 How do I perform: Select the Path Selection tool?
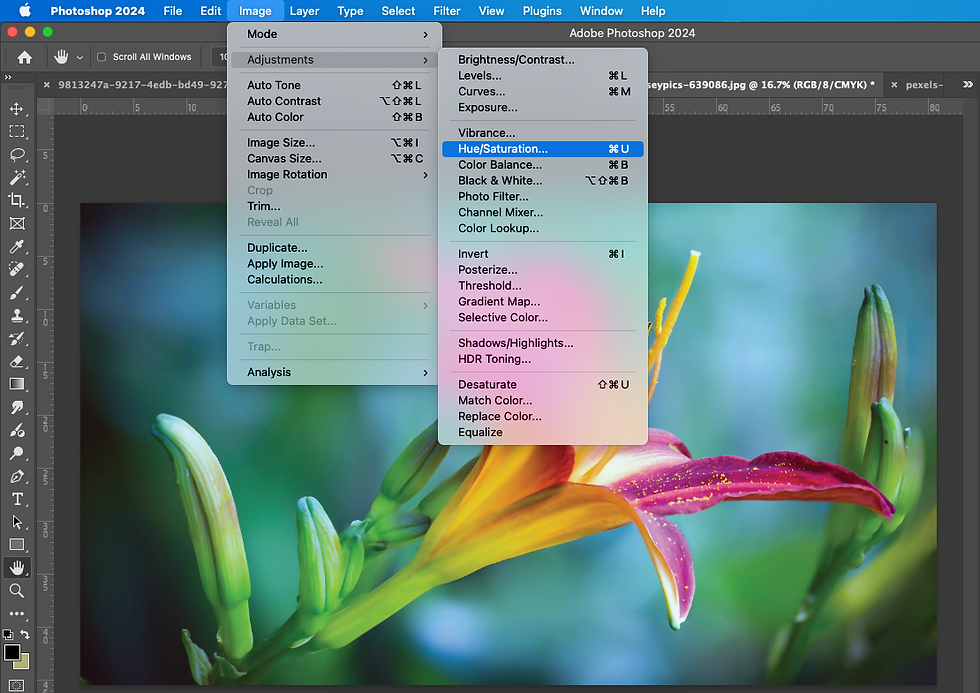[x=17, y=522]
